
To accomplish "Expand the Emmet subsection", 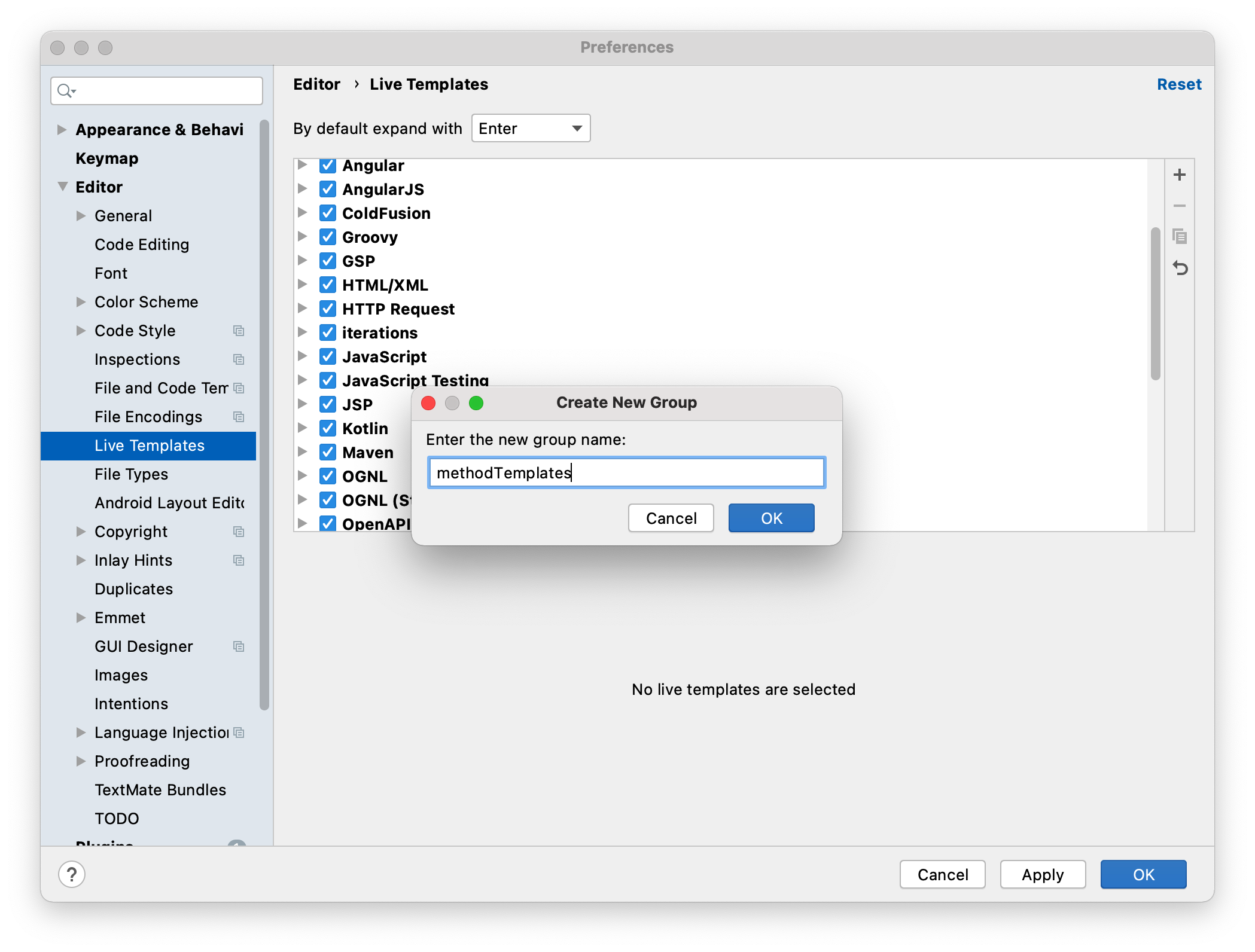I will pos(81,618).
